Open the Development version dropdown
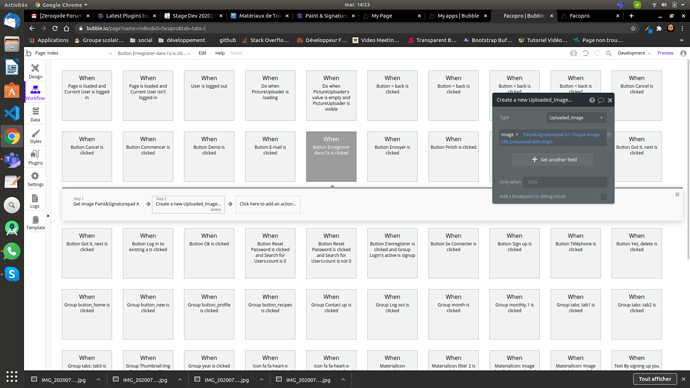The width and height of the screenshot is (690, 388). tap(634, 53)
